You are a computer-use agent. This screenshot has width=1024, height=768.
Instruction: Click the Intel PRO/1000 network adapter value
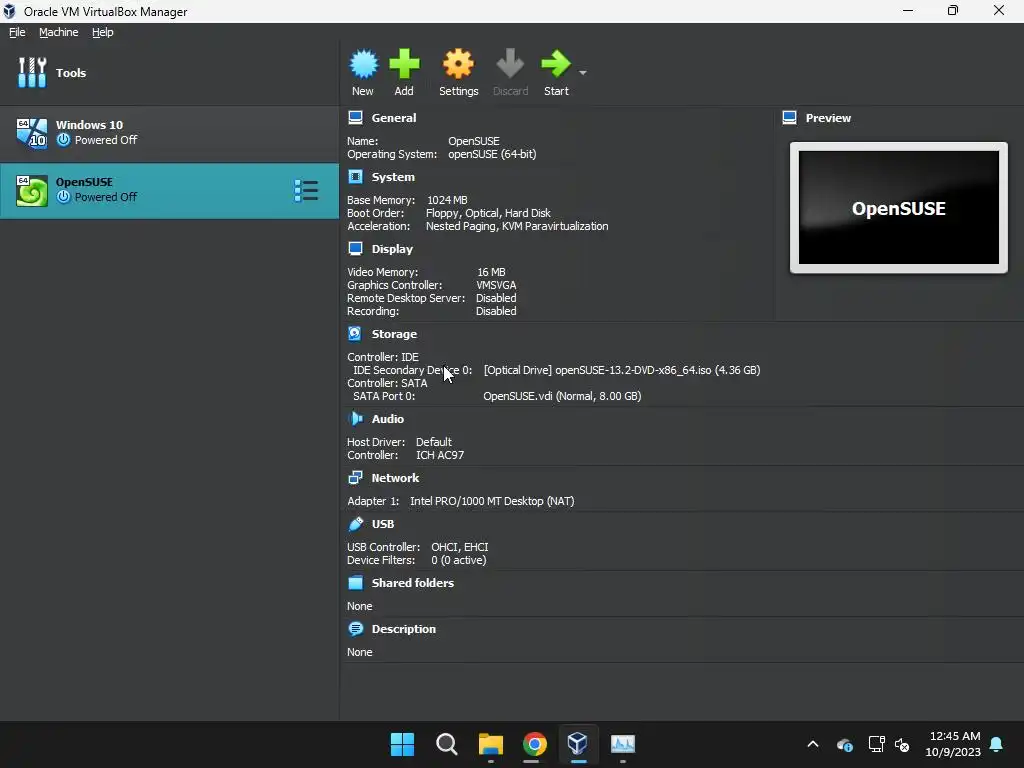pos(492,501)
